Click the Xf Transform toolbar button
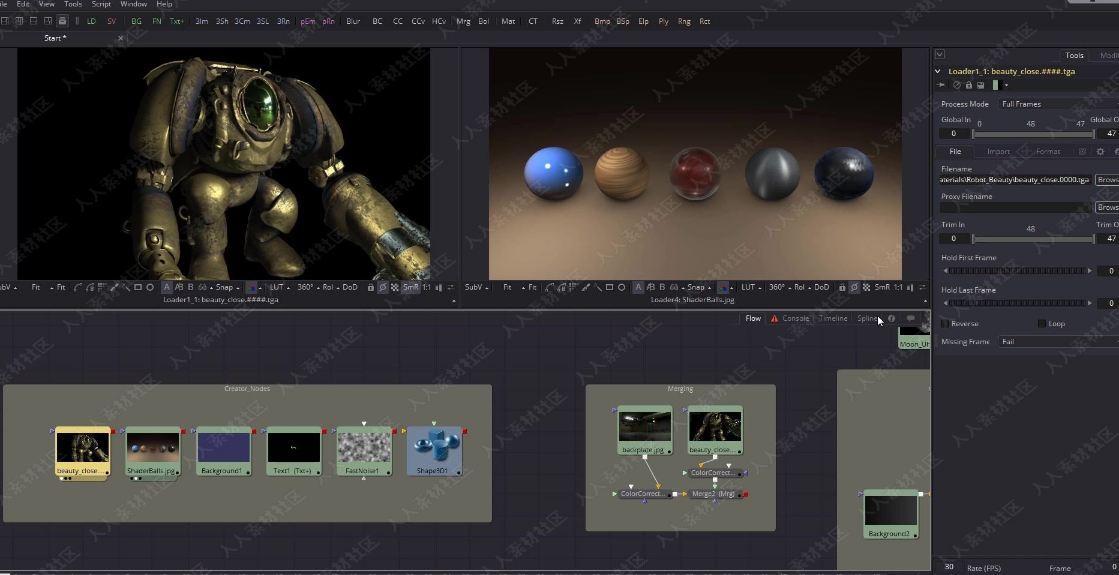Viewport: 1119px width, 575px height. (x=577, y=21)
